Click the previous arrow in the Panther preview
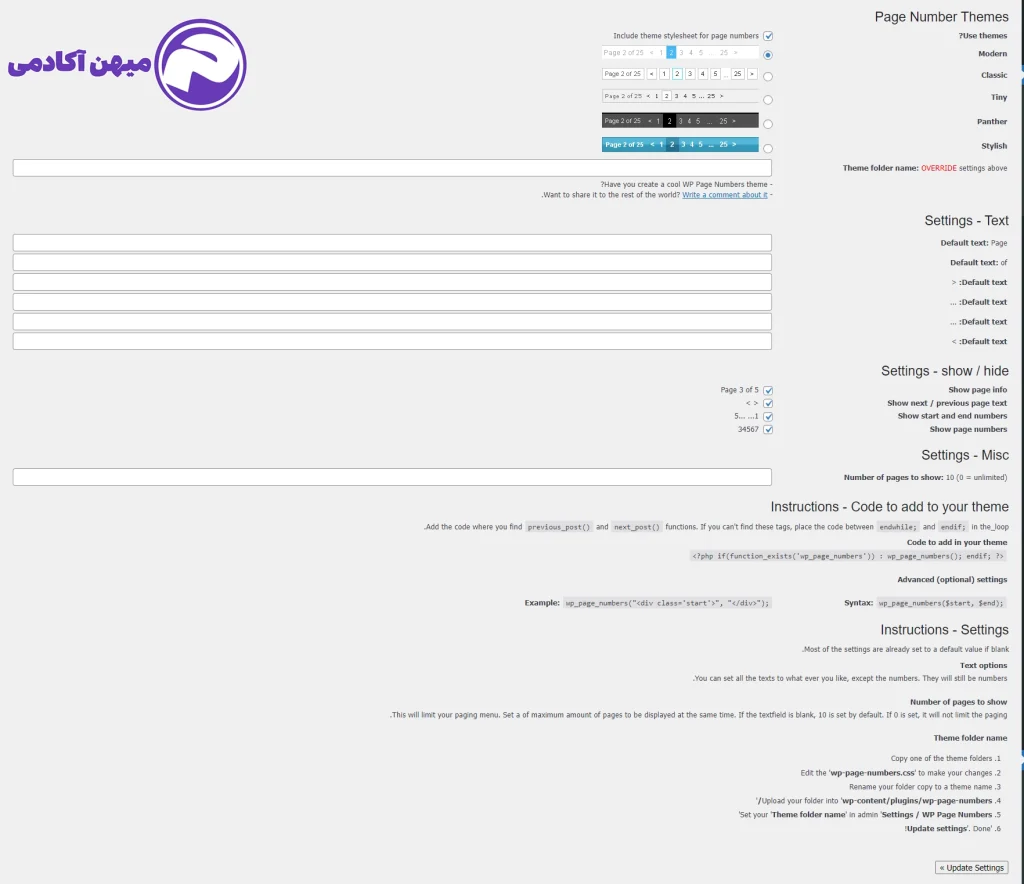The image size is (1024, 884). (x=650, y=121)
